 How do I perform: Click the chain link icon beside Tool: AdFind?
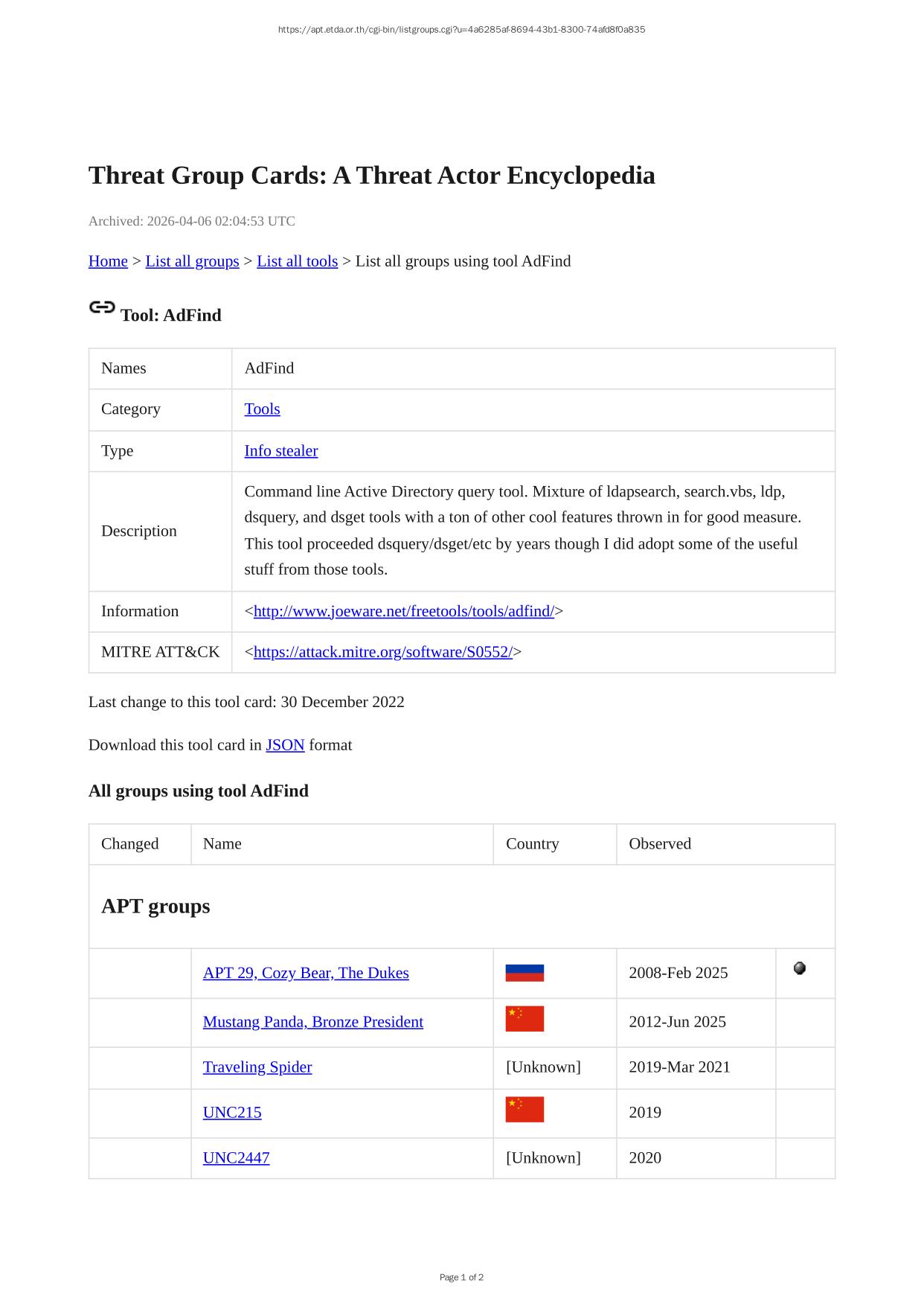click(x=102, y=307)
